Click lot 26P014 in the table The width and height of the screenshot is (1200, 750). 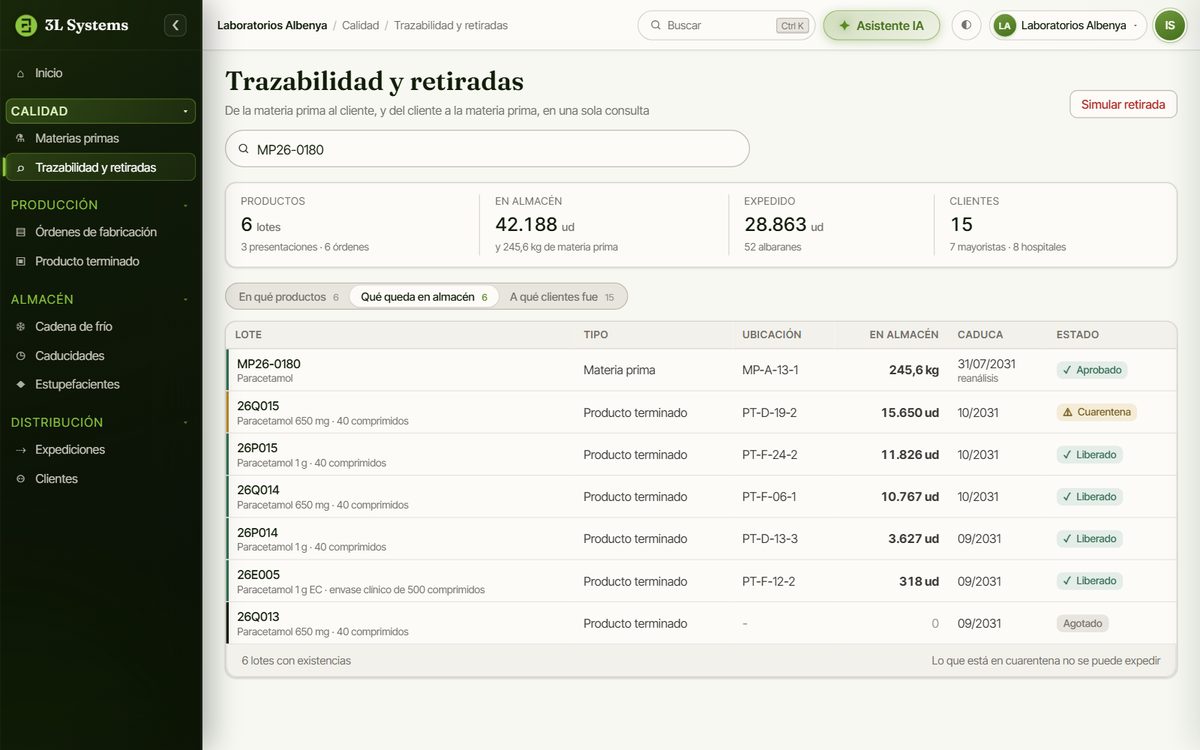(257, 533)
